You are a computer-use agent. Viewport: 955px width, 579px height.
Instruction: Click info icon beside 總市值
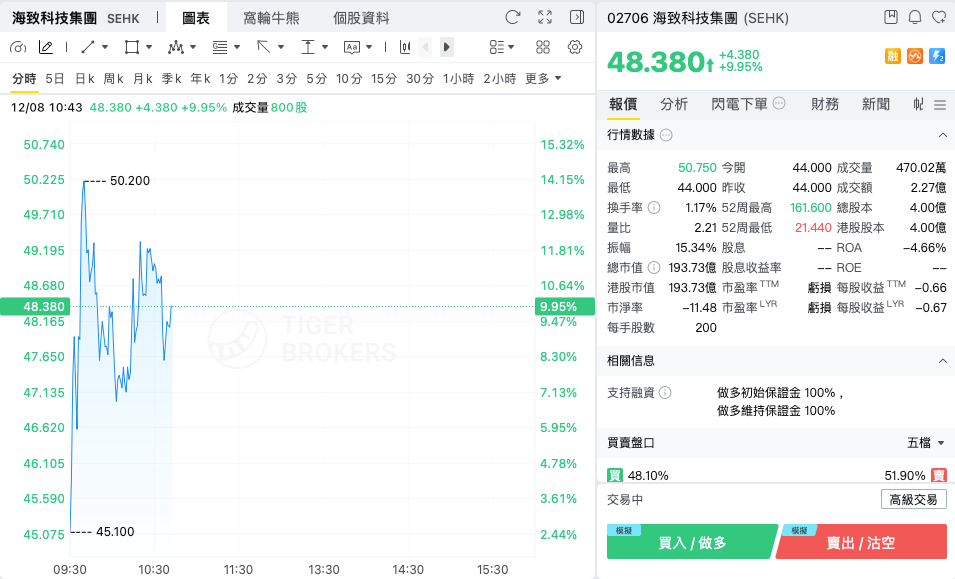point(654,267)
